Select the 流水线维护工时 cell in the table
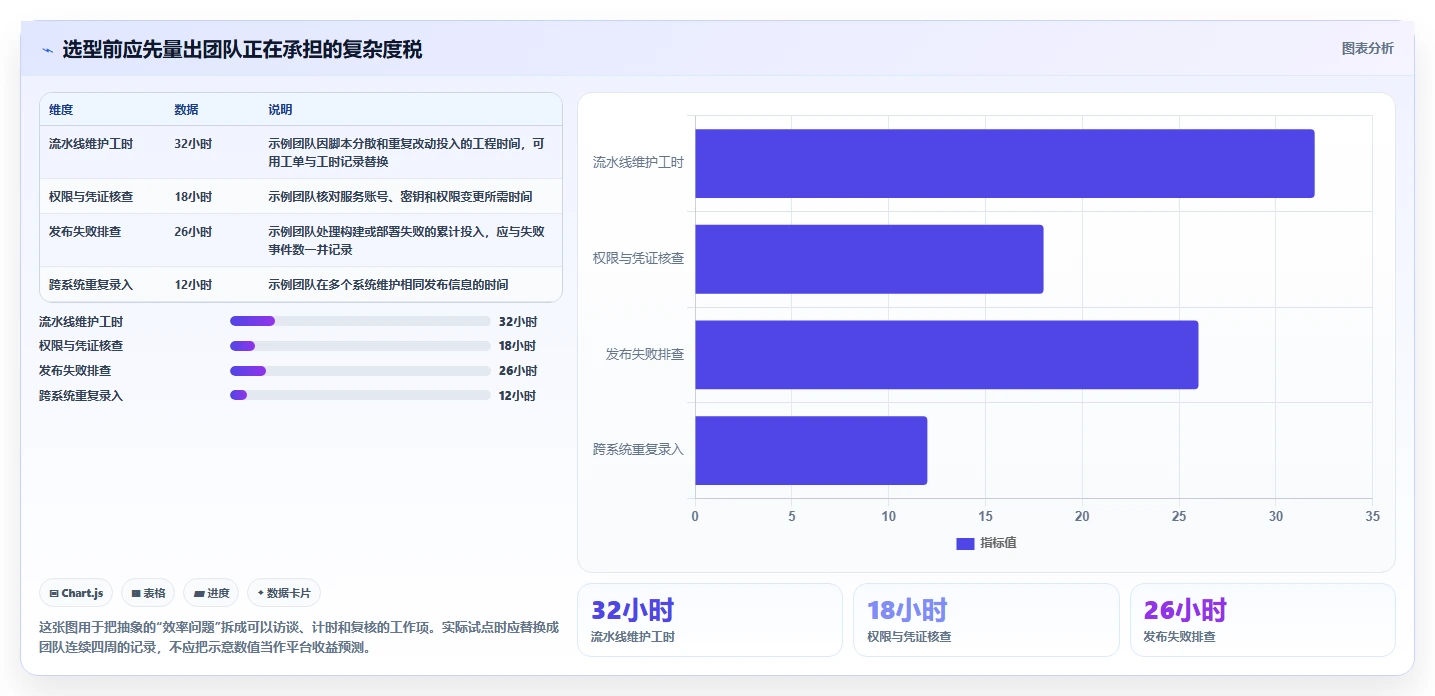This screenshot has height=696, width=1435. pyautogui.click(x=90, y=144)
